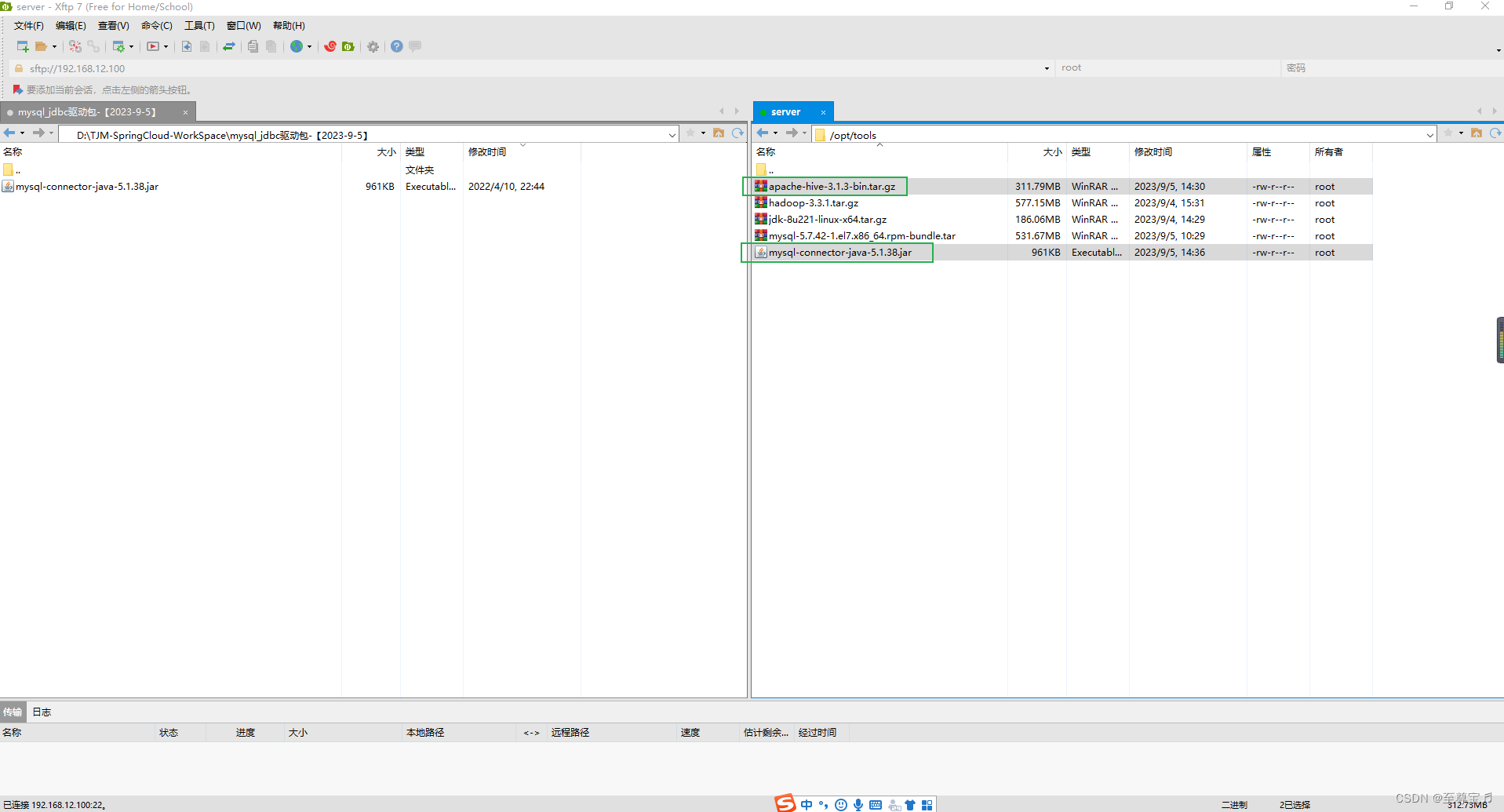Click the green-blue Synchronize arrows icon

(x=229, y=46)
